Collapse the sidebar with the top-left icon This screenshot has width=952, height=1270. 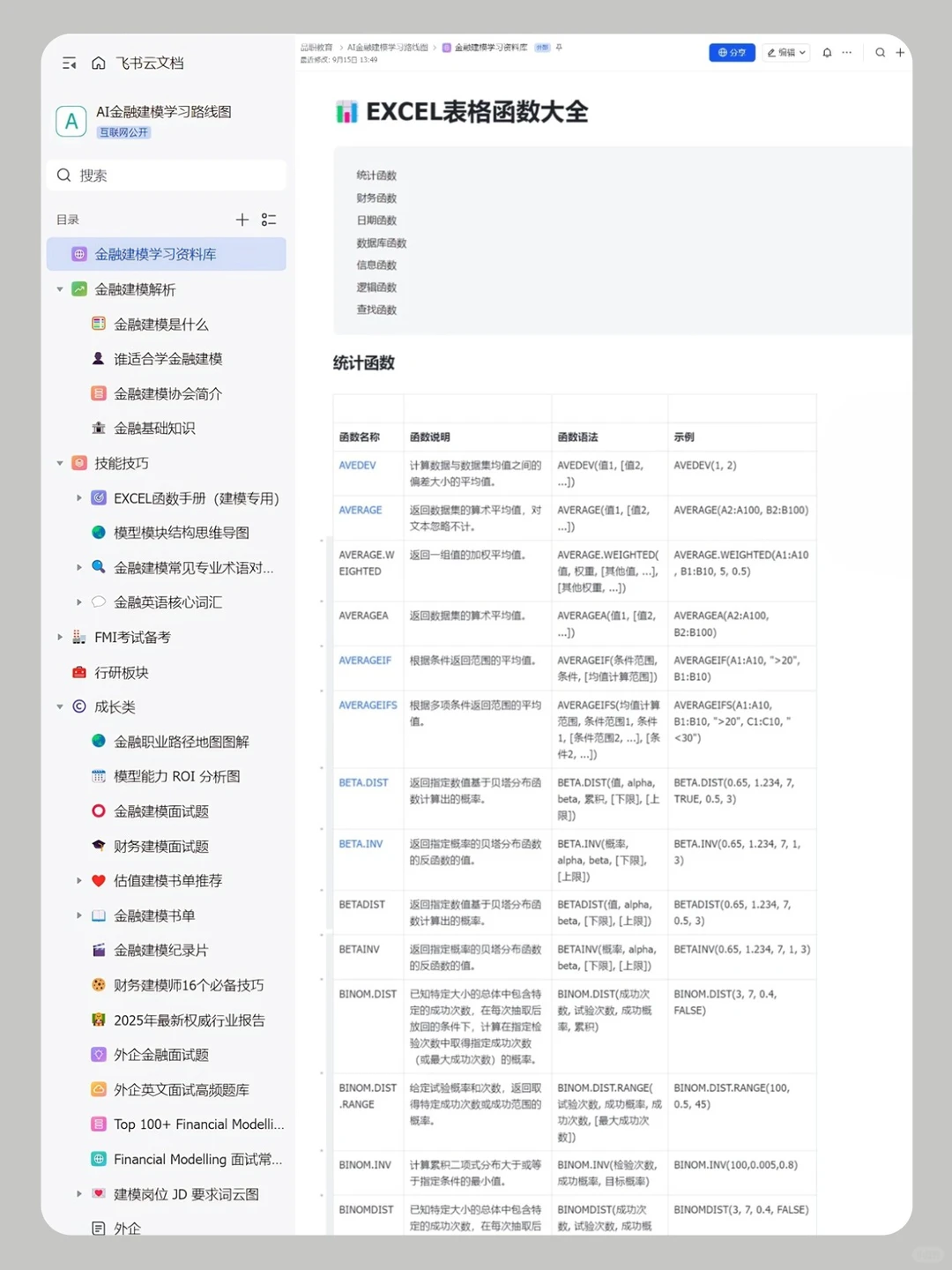coord(69,63)
